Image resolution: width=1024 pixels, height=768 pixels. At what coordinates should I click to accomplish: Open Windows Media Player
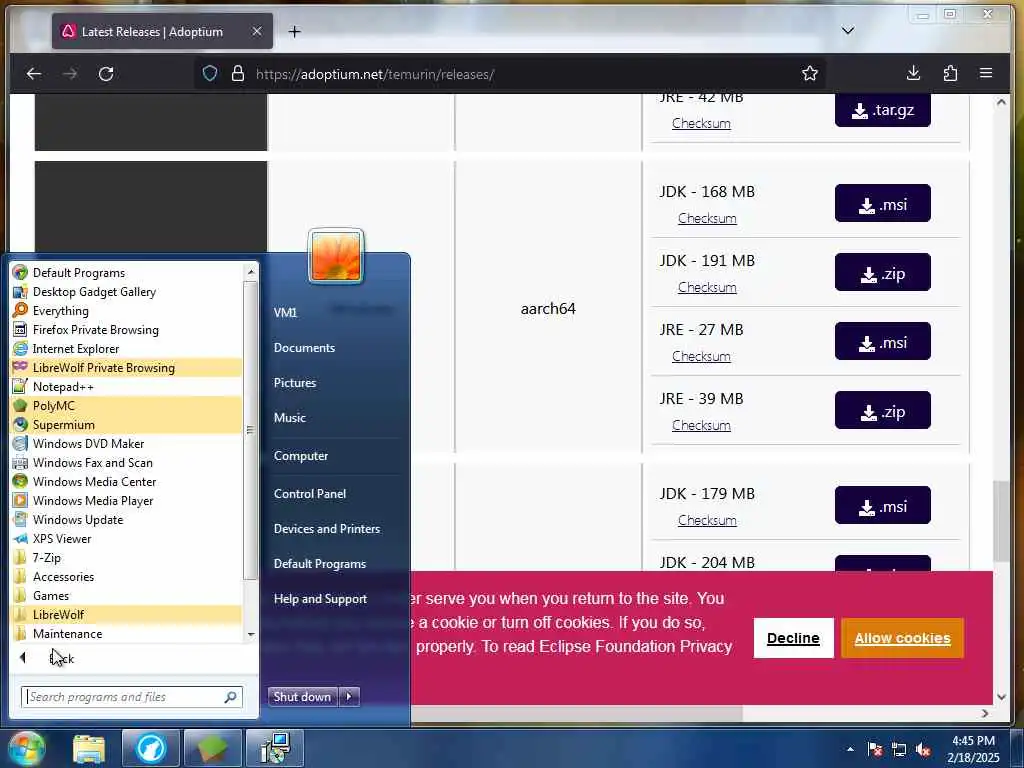click(93, 500)
